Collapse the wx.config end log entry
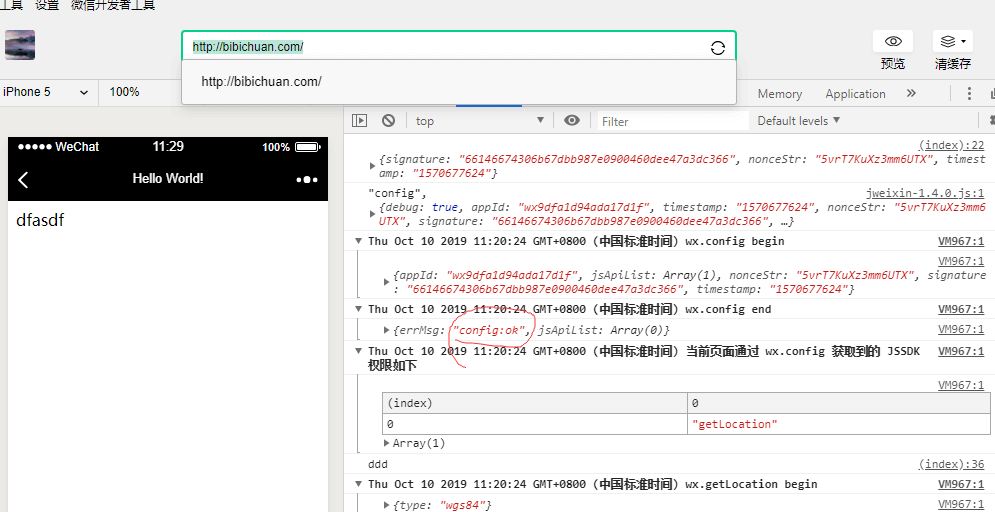Viewport: 995px width, 512px height. coord(359,310)
